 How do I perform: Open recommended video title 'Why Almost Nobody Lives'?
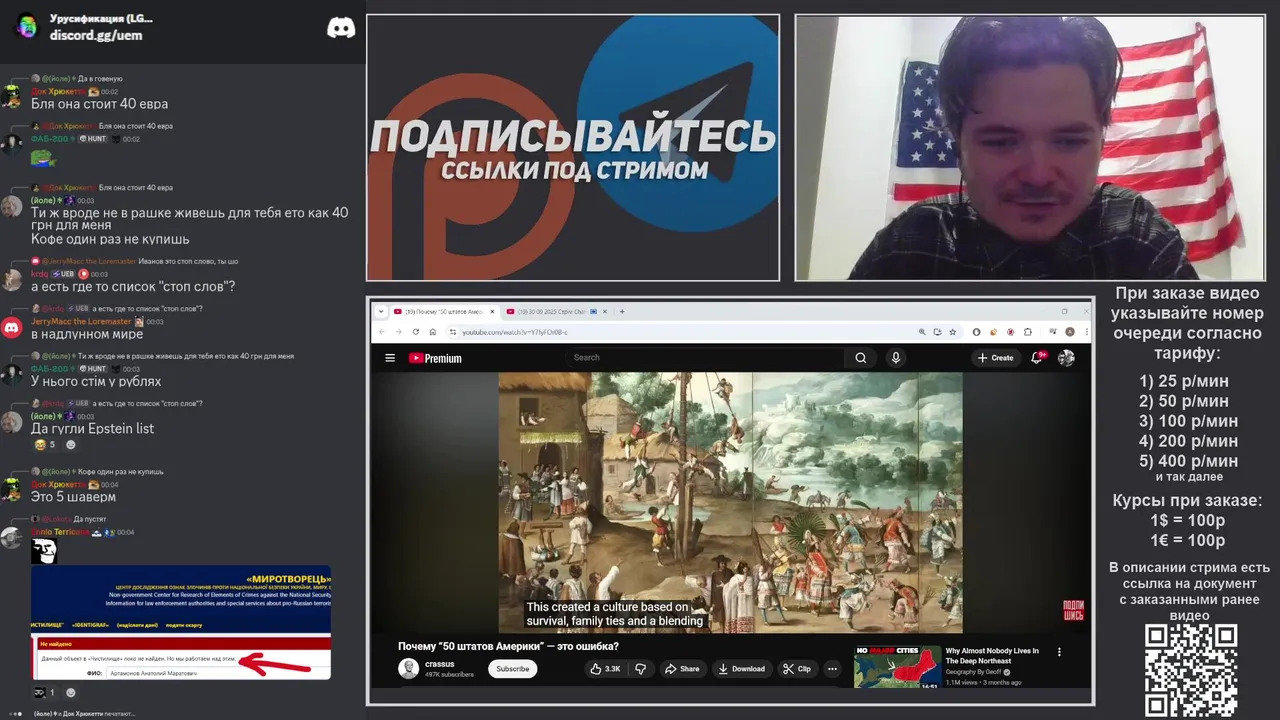pos(992,656)
